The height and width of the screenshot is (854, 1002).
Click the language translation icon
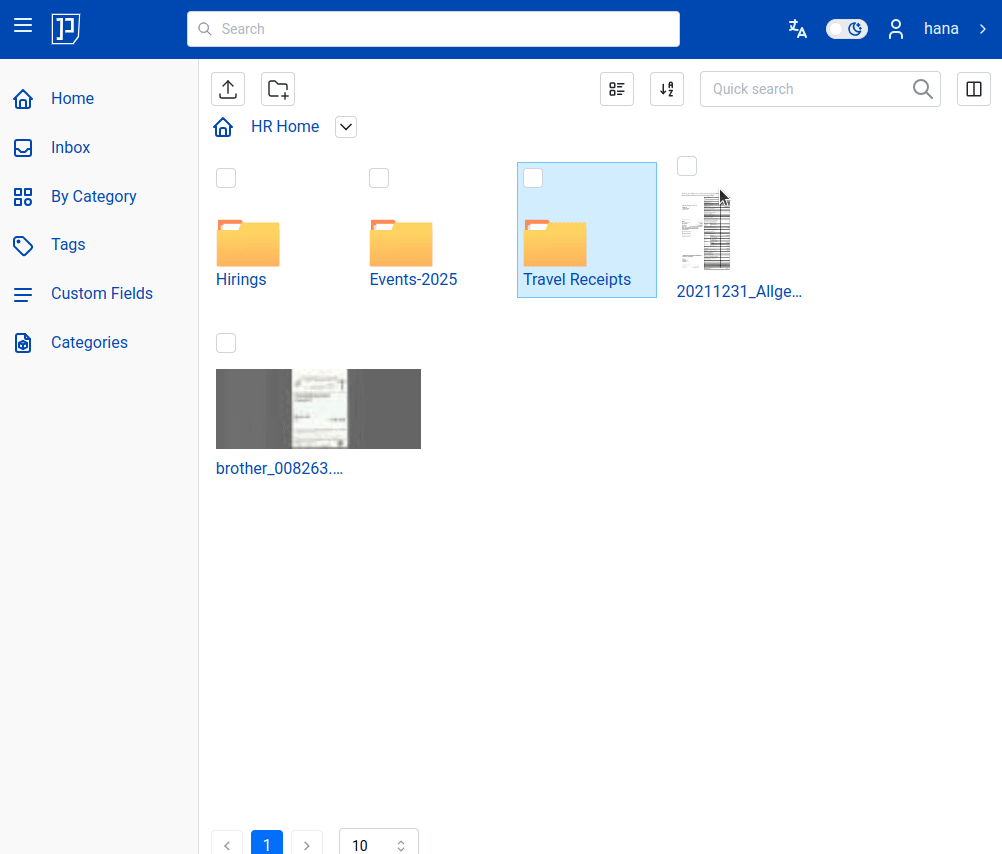(797, 29)
